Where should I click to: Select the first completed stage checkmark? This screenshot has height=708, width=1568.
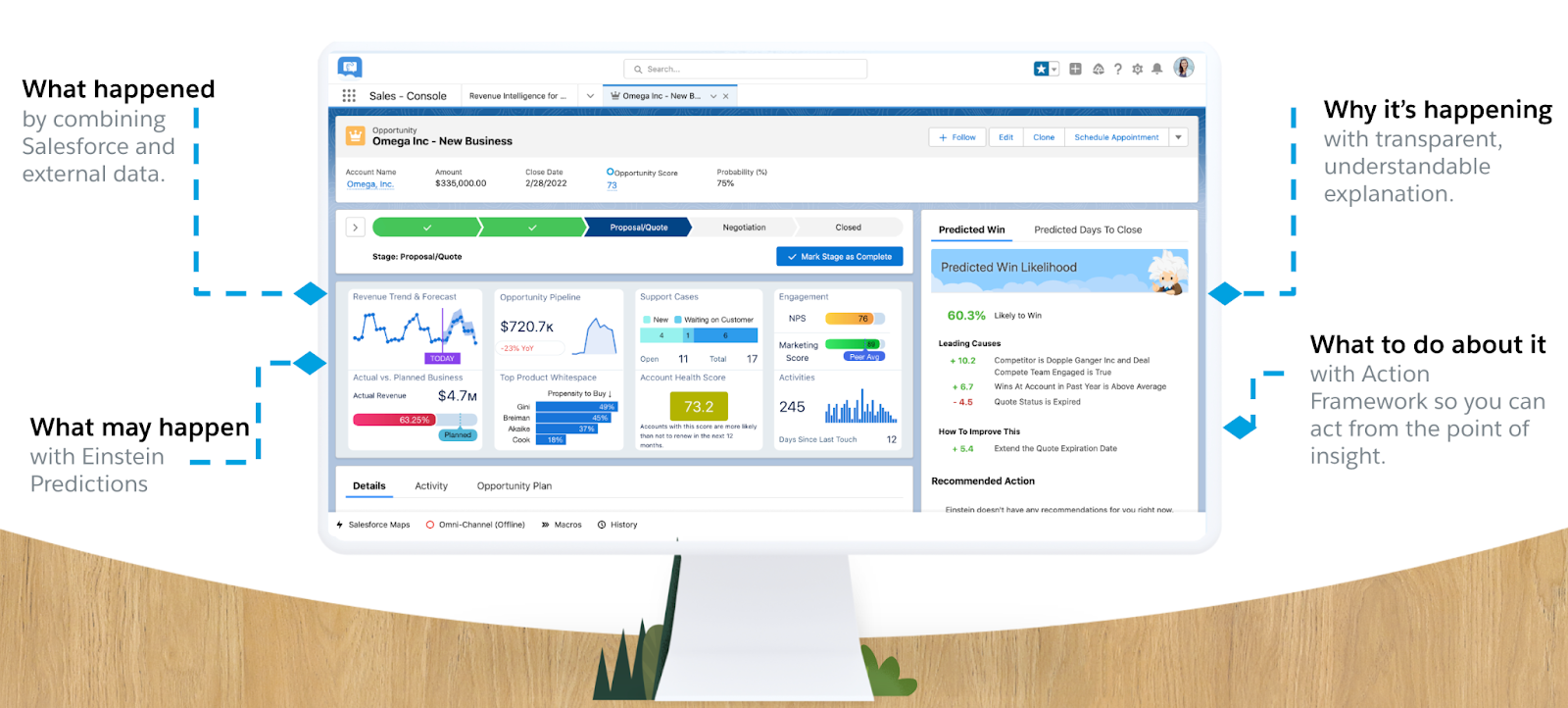click(427, 228)
